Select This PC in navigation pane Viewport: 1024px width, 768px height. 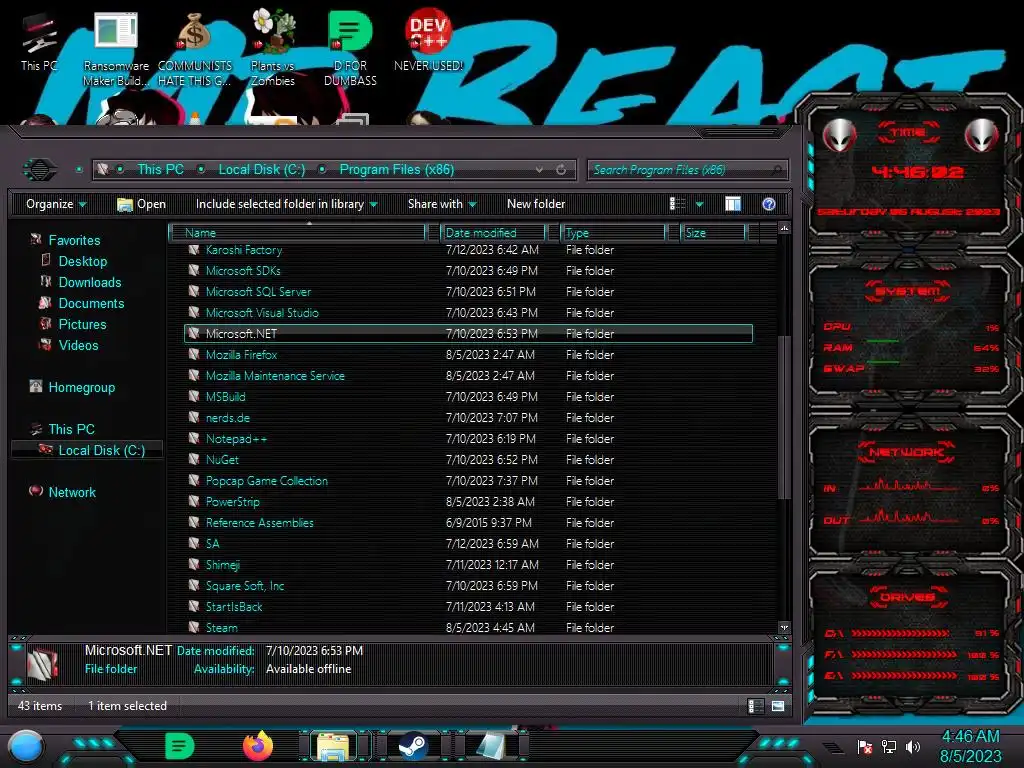point(71,429)
